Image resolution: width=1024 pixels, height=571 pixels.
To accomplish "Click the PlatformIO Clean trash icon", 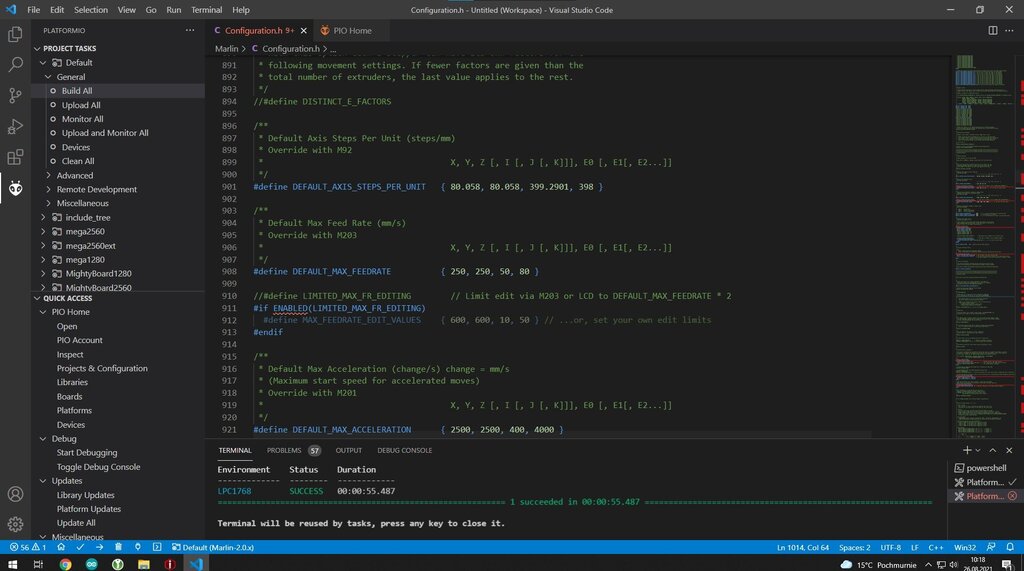I will tap(119, 547).
